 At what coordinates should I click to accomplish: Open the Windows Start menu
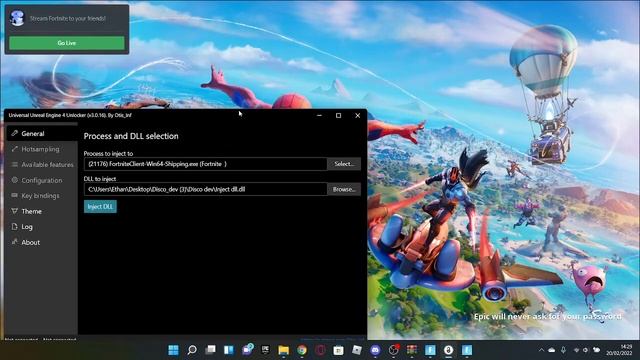pyautogui.click(x=173, y=350)
